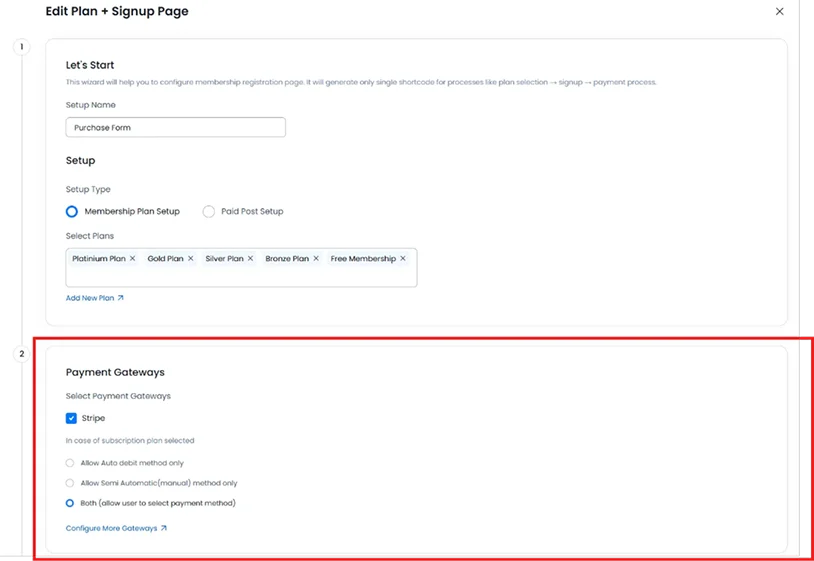Click the Stripe label text
The image size is (814, 561).
coord(93,418)
